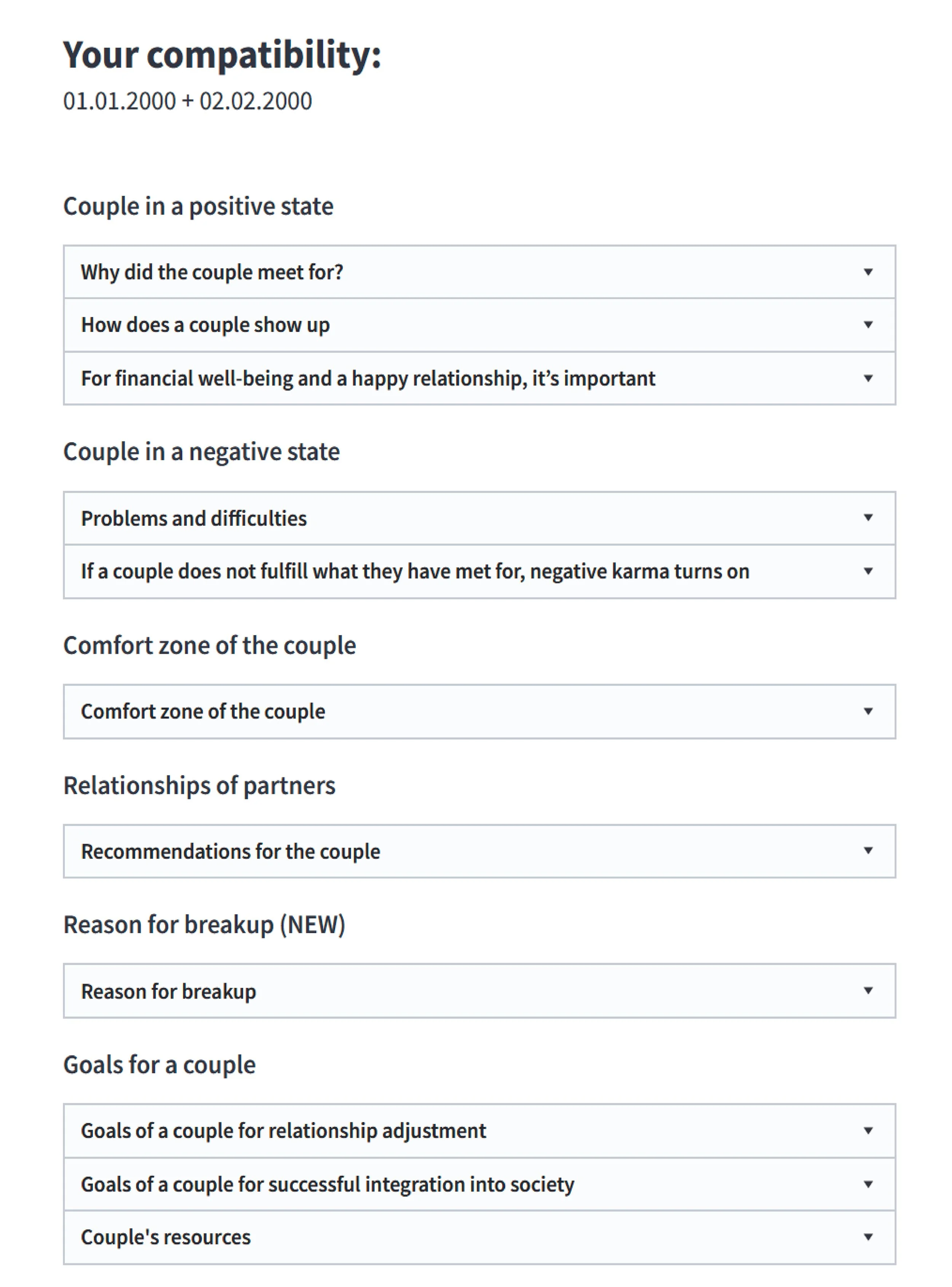
Task: Show 'Recommendations for the couple' details
Action: coord(230,852)
